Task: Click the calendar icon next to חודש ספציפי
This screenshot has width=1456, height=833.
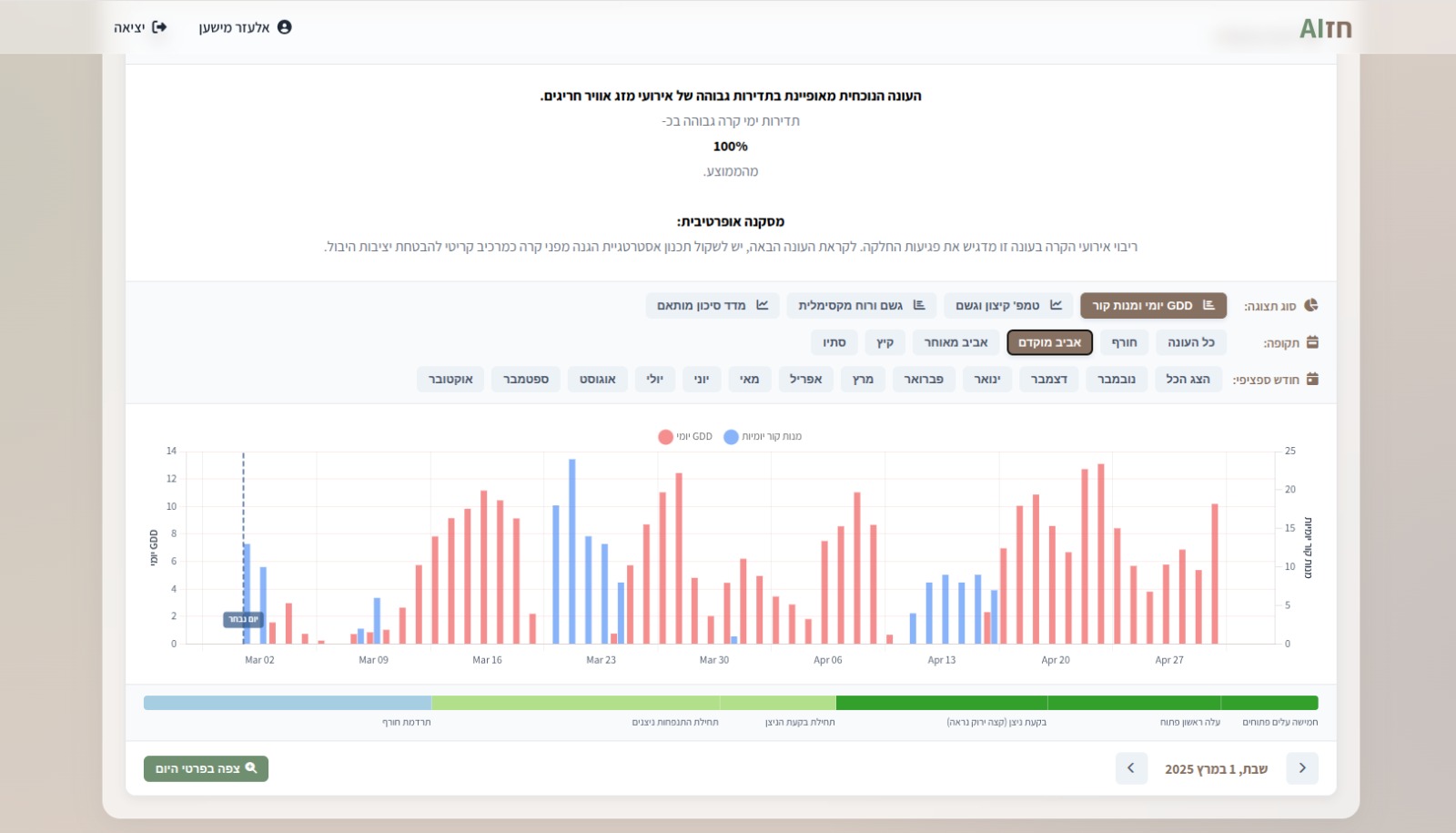Action: pyautogui.click(x=1312, y=379)
